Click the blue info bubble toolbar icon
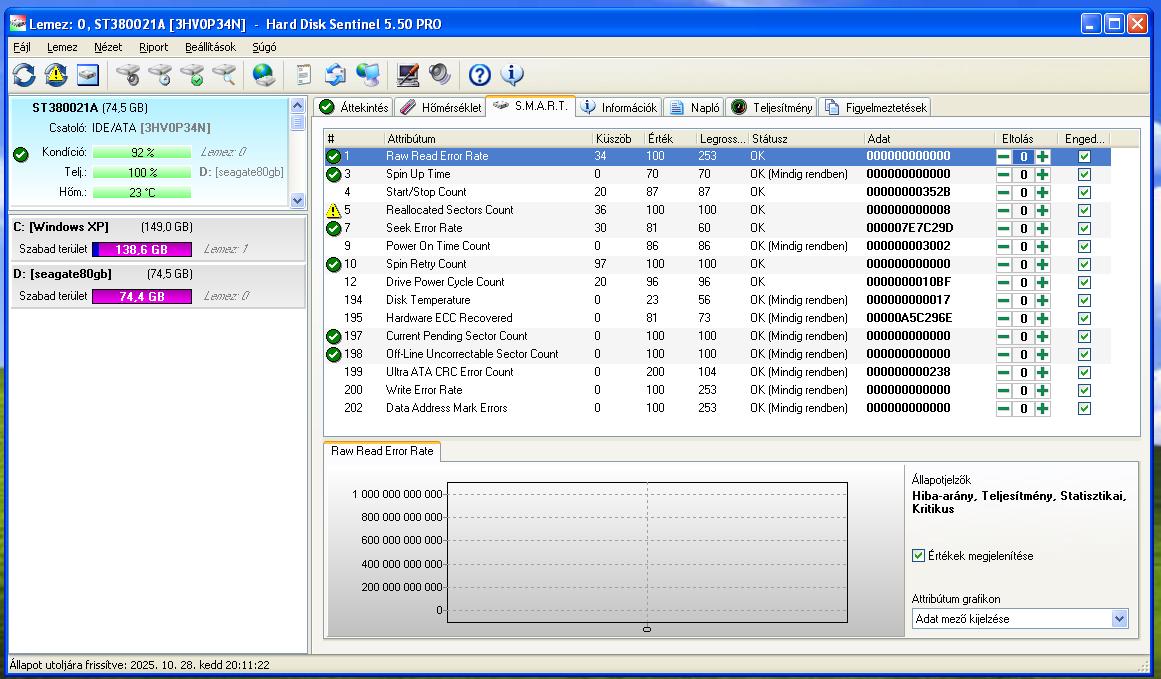 (x=512, y=75)
